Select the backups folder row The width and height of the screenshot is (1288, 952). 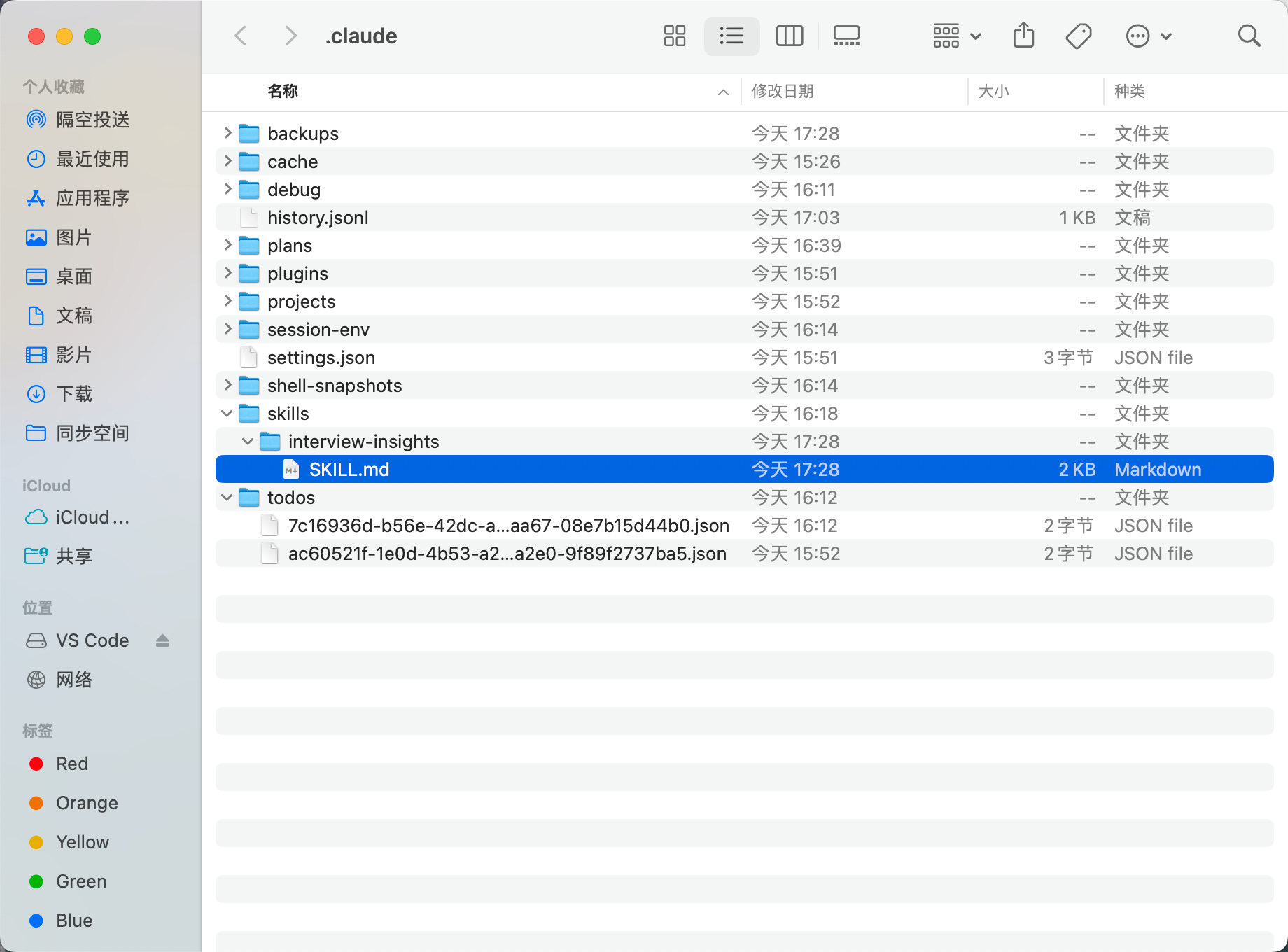click(745, 133)
